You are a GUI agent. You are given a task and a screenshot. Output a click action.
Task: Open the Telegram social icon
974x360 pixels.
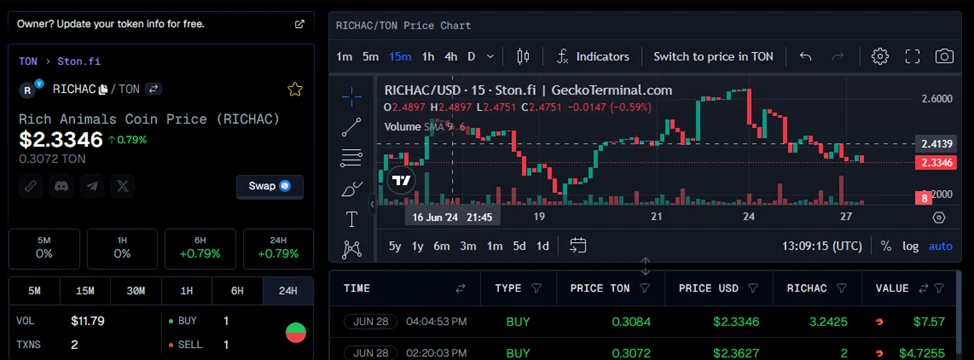tap(92, 186)
